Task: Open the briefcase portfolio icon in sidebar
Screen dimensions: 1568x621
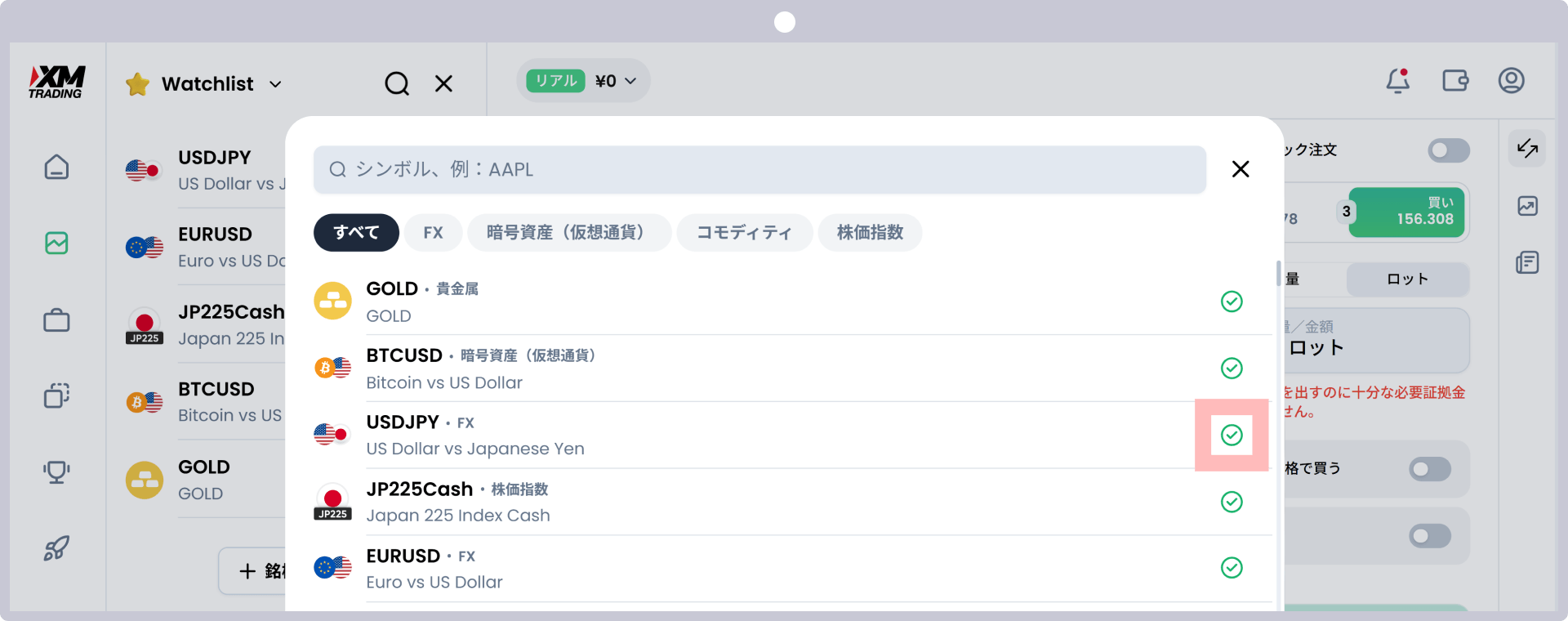Action: pyautogui.click(x=56, y=320)
